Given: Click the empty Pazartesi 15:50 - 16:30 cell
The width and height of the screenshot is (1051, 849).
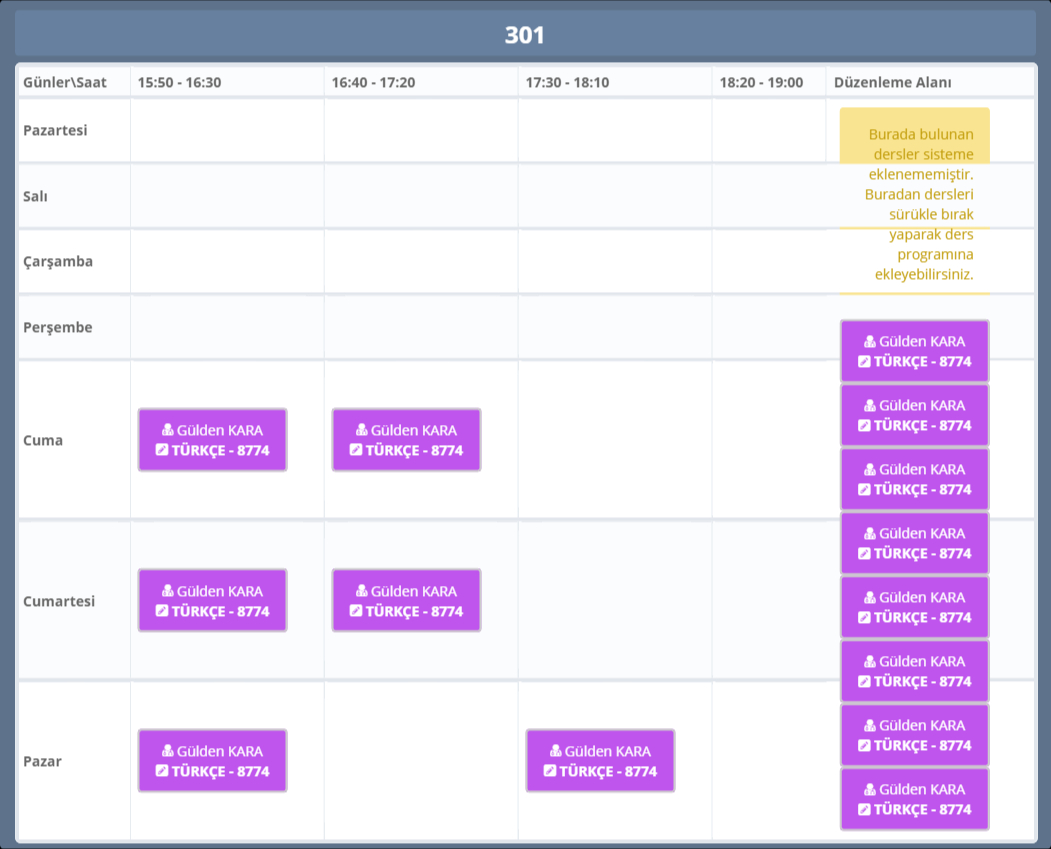Looking at the screenshot, I should [227, 130].
